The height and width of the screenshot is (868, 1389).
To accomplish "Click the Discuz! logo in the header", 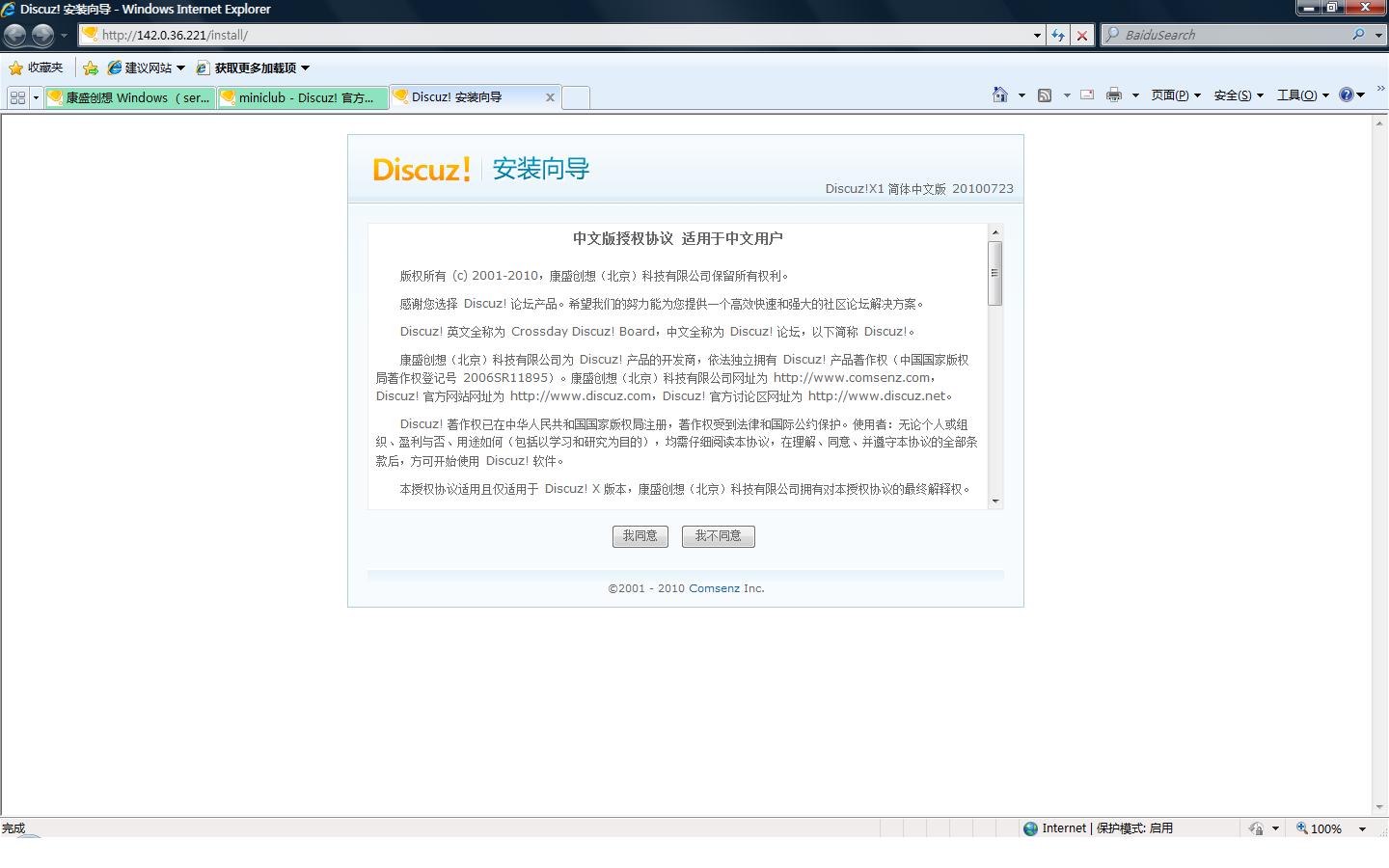I will click(x=422, y=169).
